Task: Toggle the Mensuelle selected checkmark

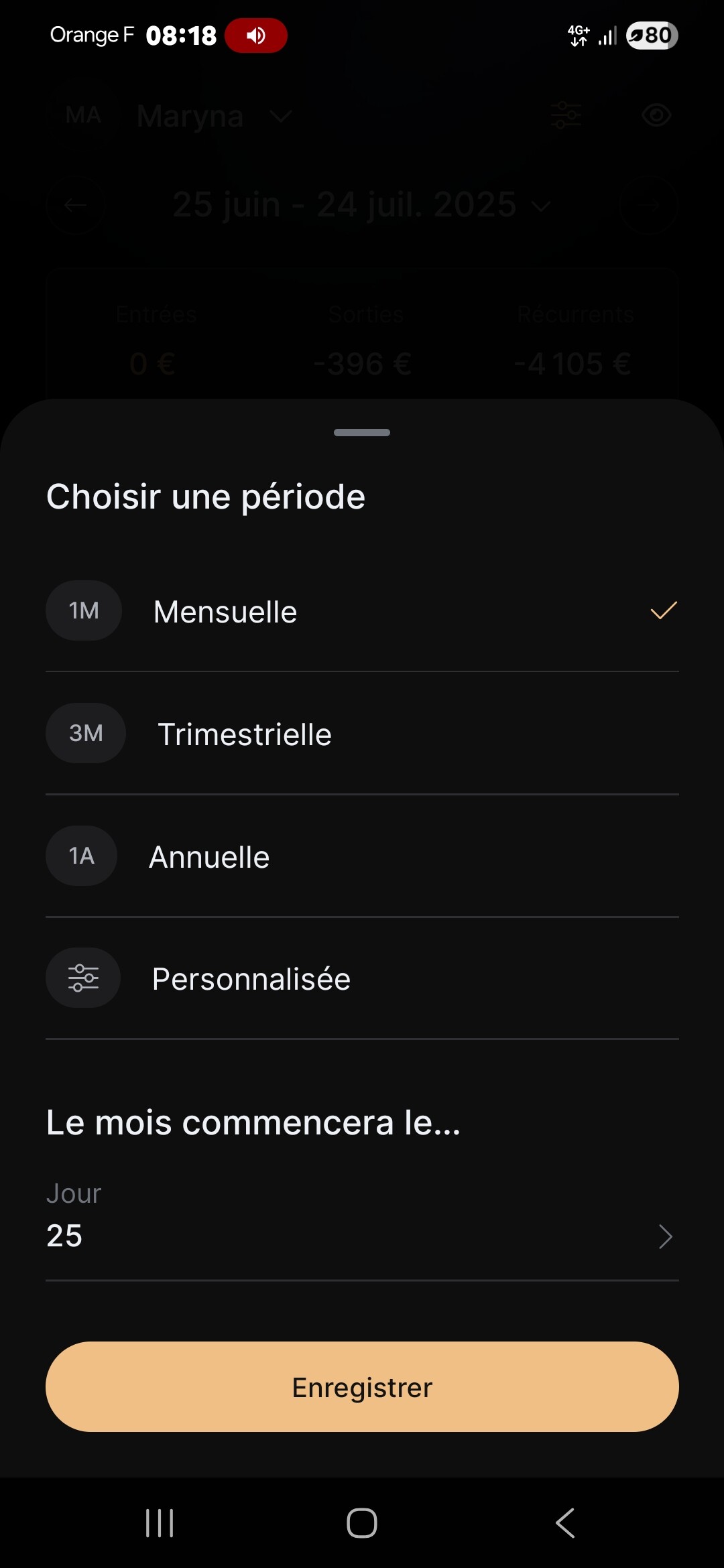Action: [663, 610]
